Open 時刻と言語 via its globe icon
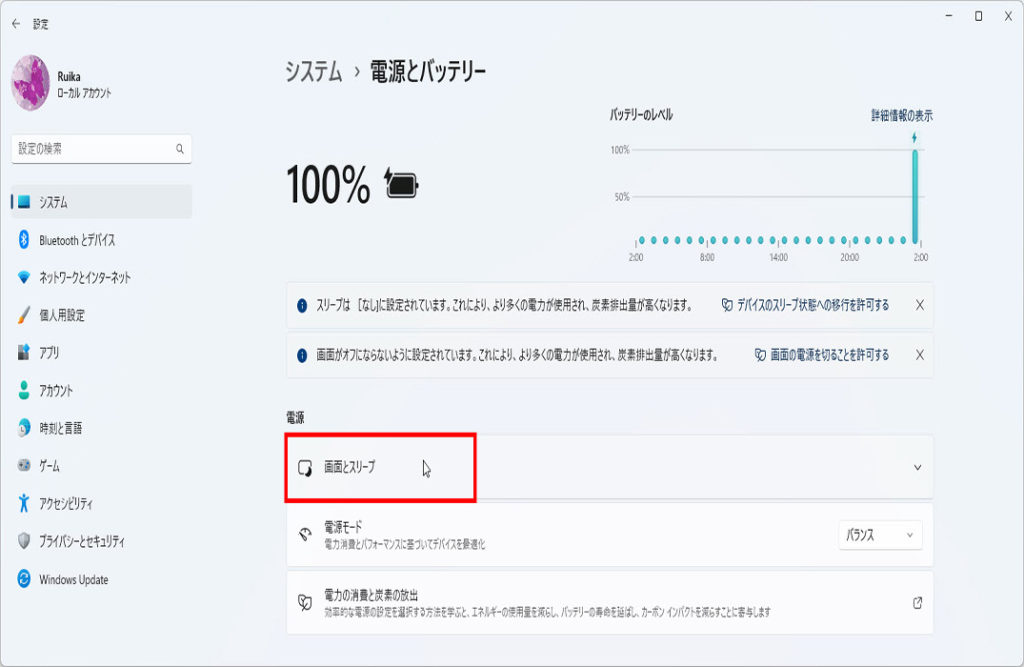 24,428
